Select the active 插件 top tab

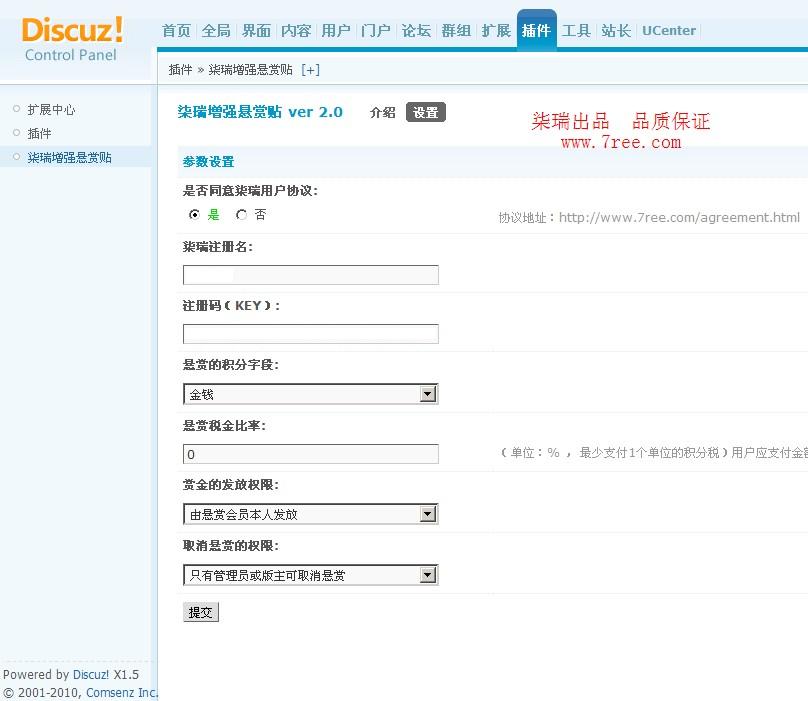[536, 30]
